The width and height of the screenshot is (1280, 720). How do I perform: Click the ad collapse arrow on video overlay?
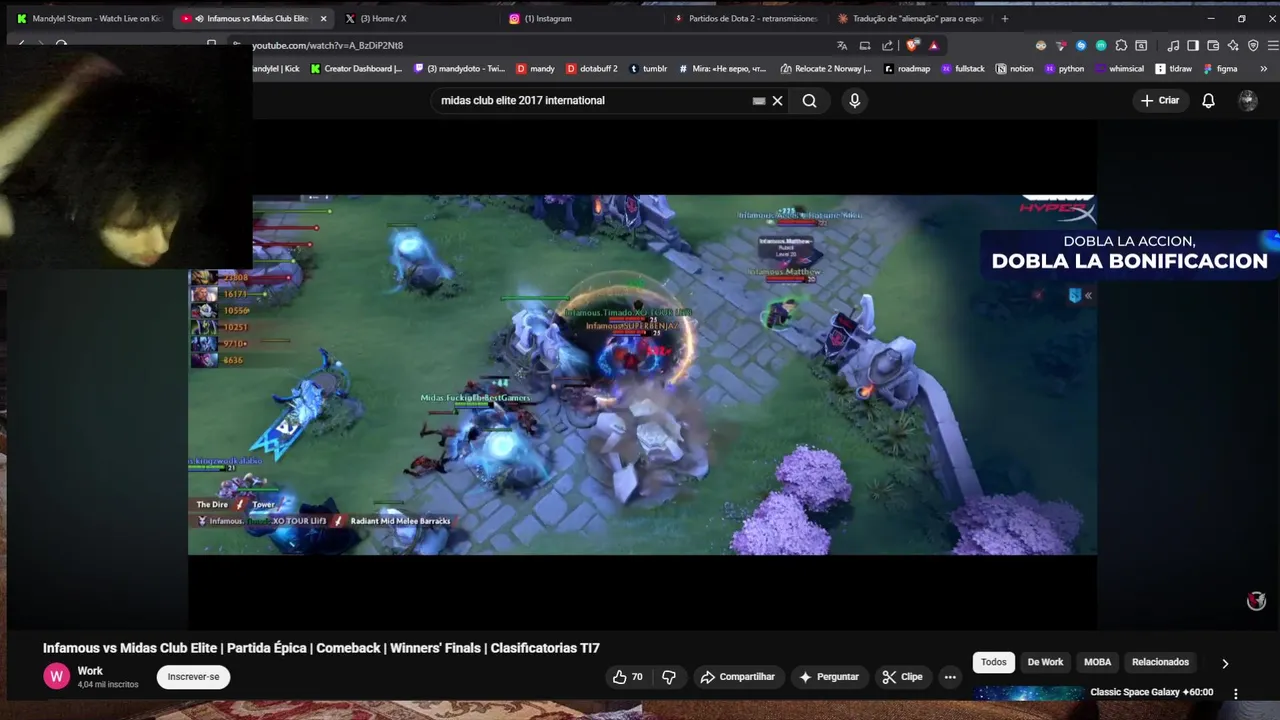[x=1088, y=295]
